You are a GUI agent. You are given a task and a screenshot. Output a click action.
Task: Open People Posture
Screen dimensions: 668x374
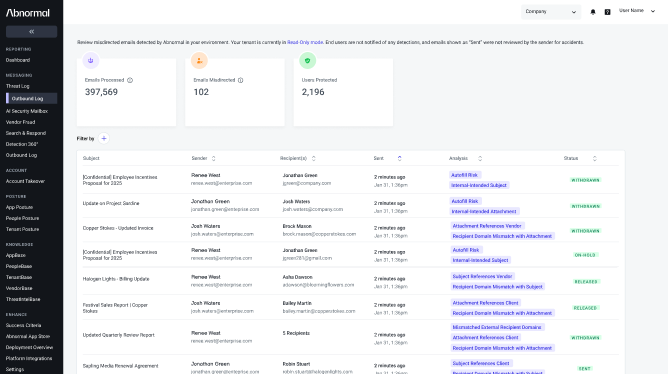point(22,218)
